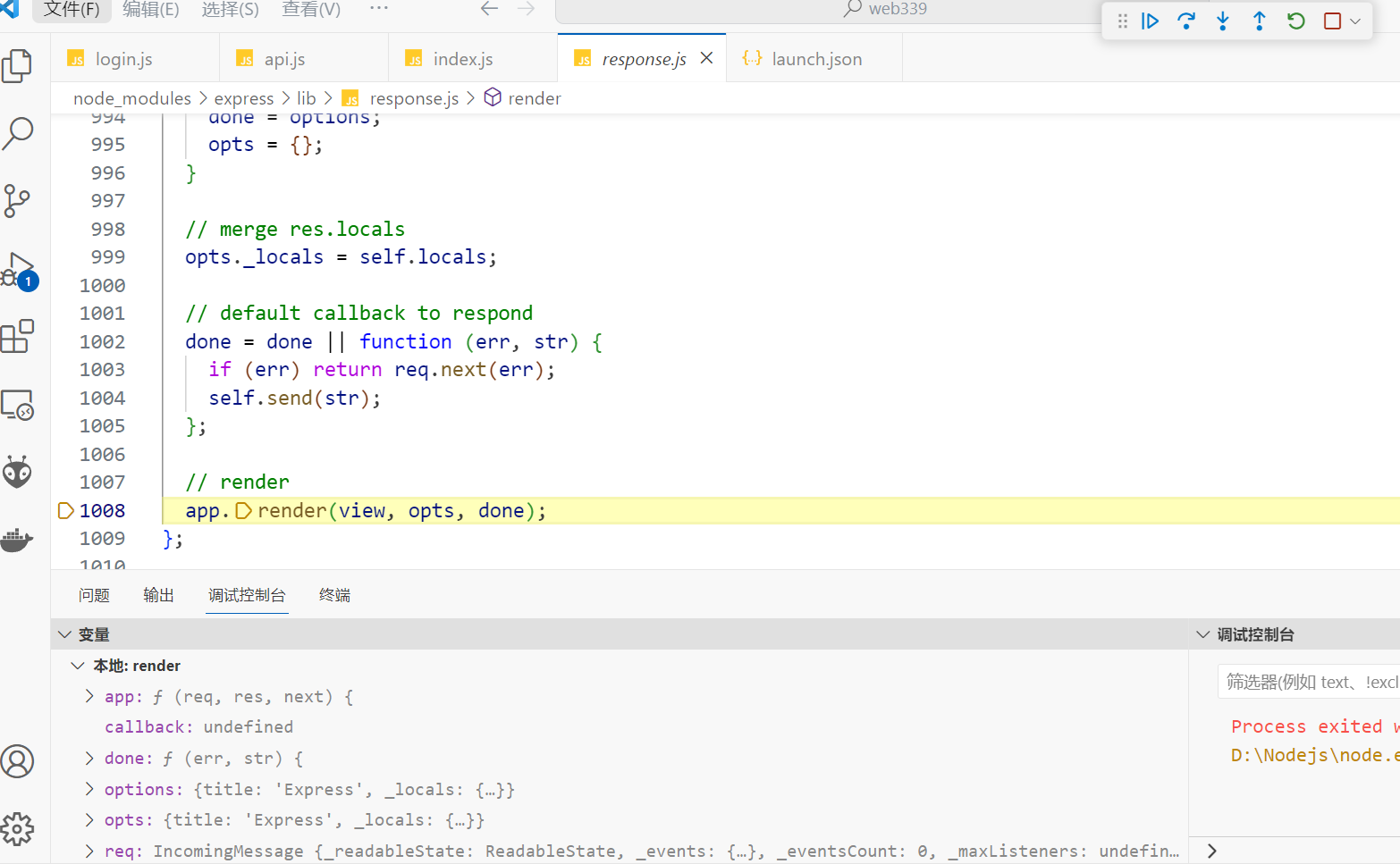Click the D:\Nodejs\node path console line
The width and height of the screenshot is (1400, 864).
(1314, 755)
